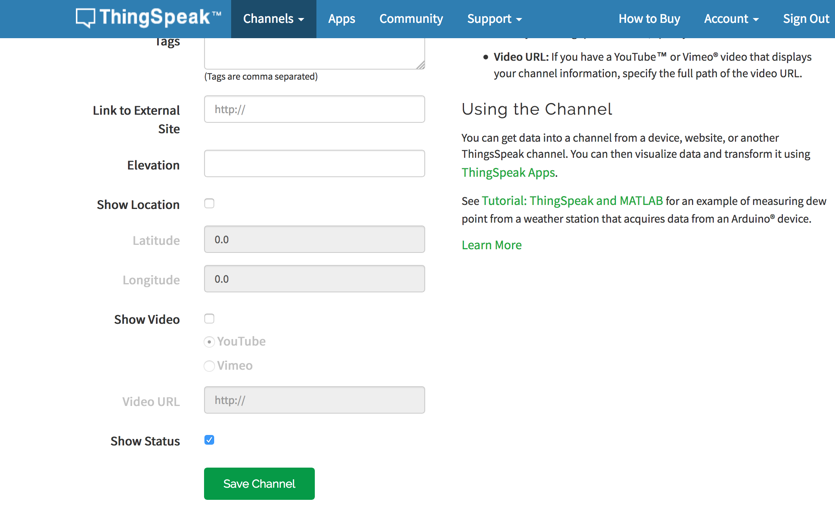Expand the Support dropdown menu

click(x=494, y=19)
